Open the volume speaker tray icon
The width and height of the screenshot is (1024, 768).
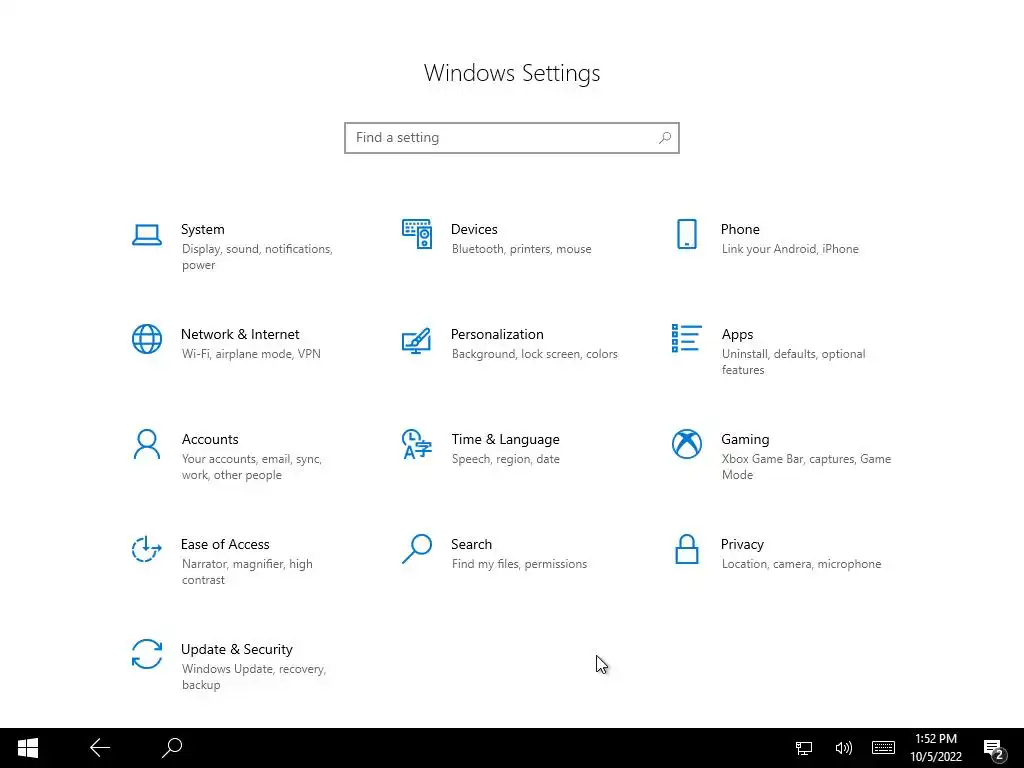coord(844,748)
